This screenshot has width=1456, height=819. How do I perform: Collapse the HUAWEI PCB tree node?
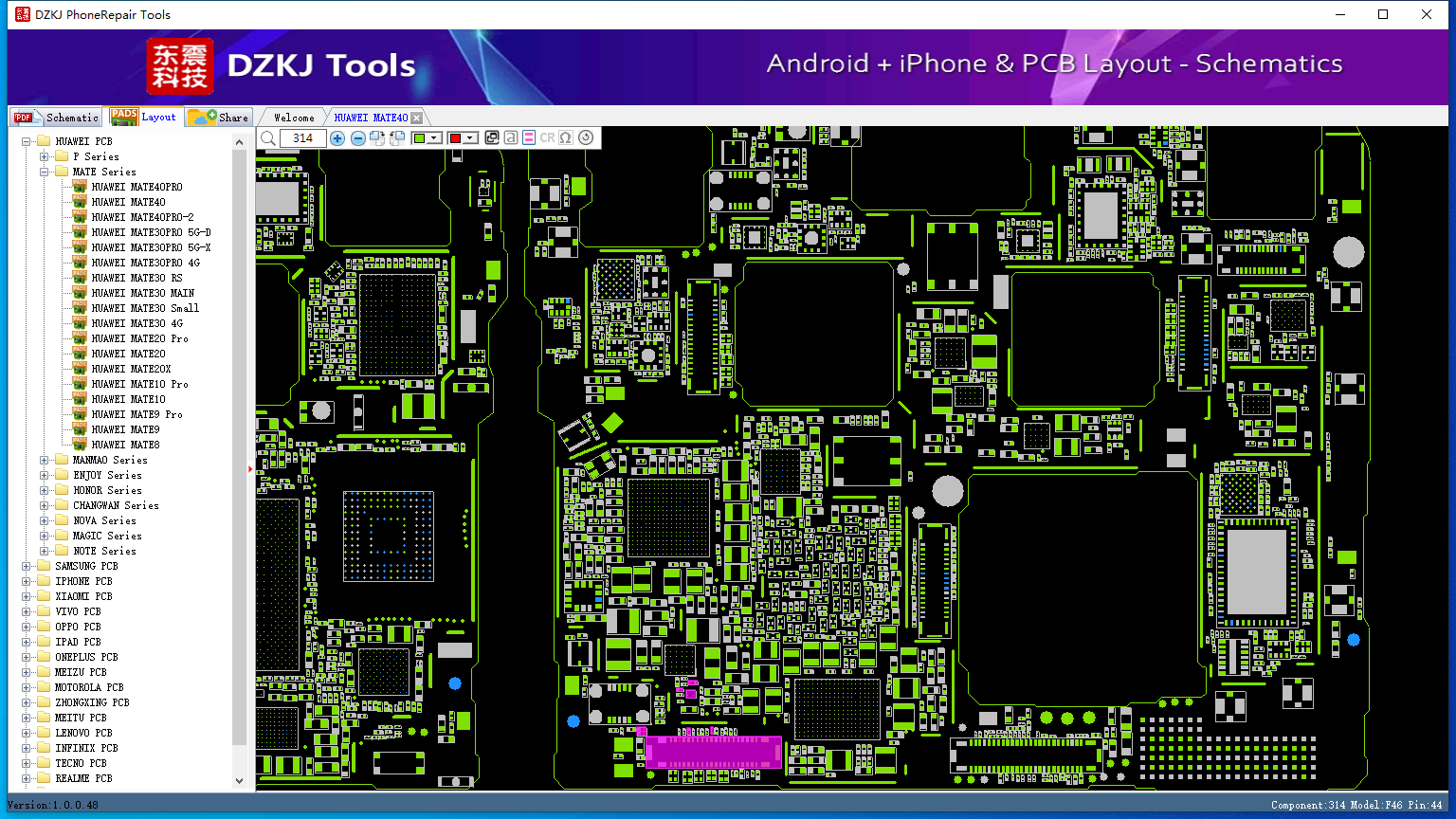[27, 141]
